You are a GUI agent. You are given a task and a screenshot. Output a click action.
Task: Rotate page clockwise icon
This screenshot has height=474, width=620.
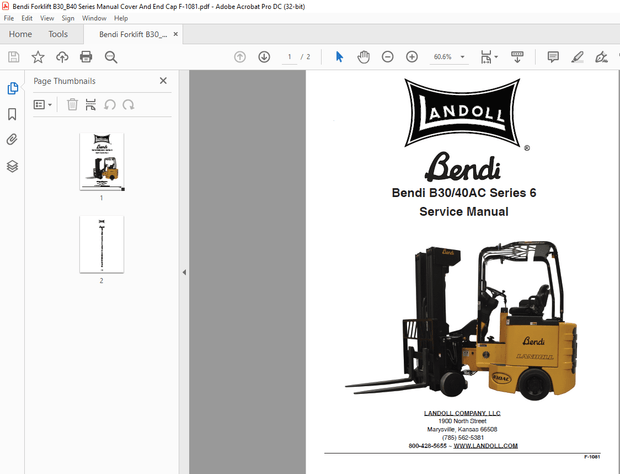(x=128, y=105)
